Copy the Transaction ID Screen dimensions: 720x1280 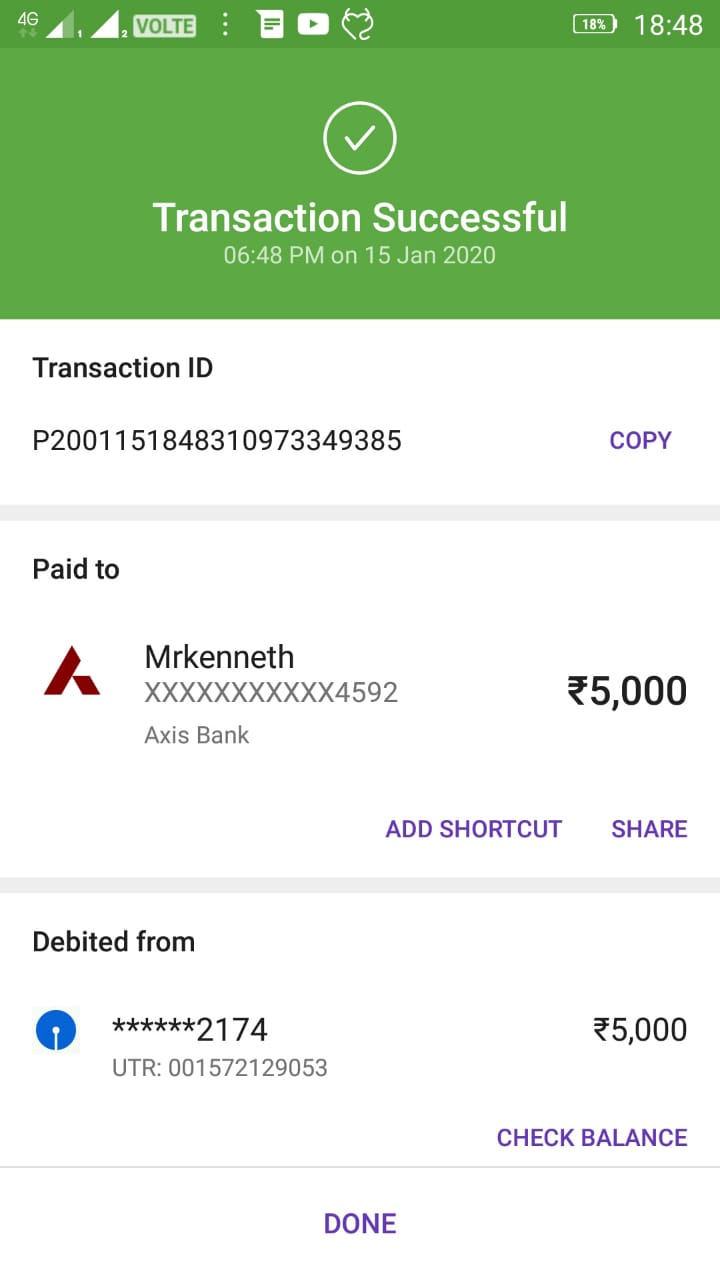point(640,440)
